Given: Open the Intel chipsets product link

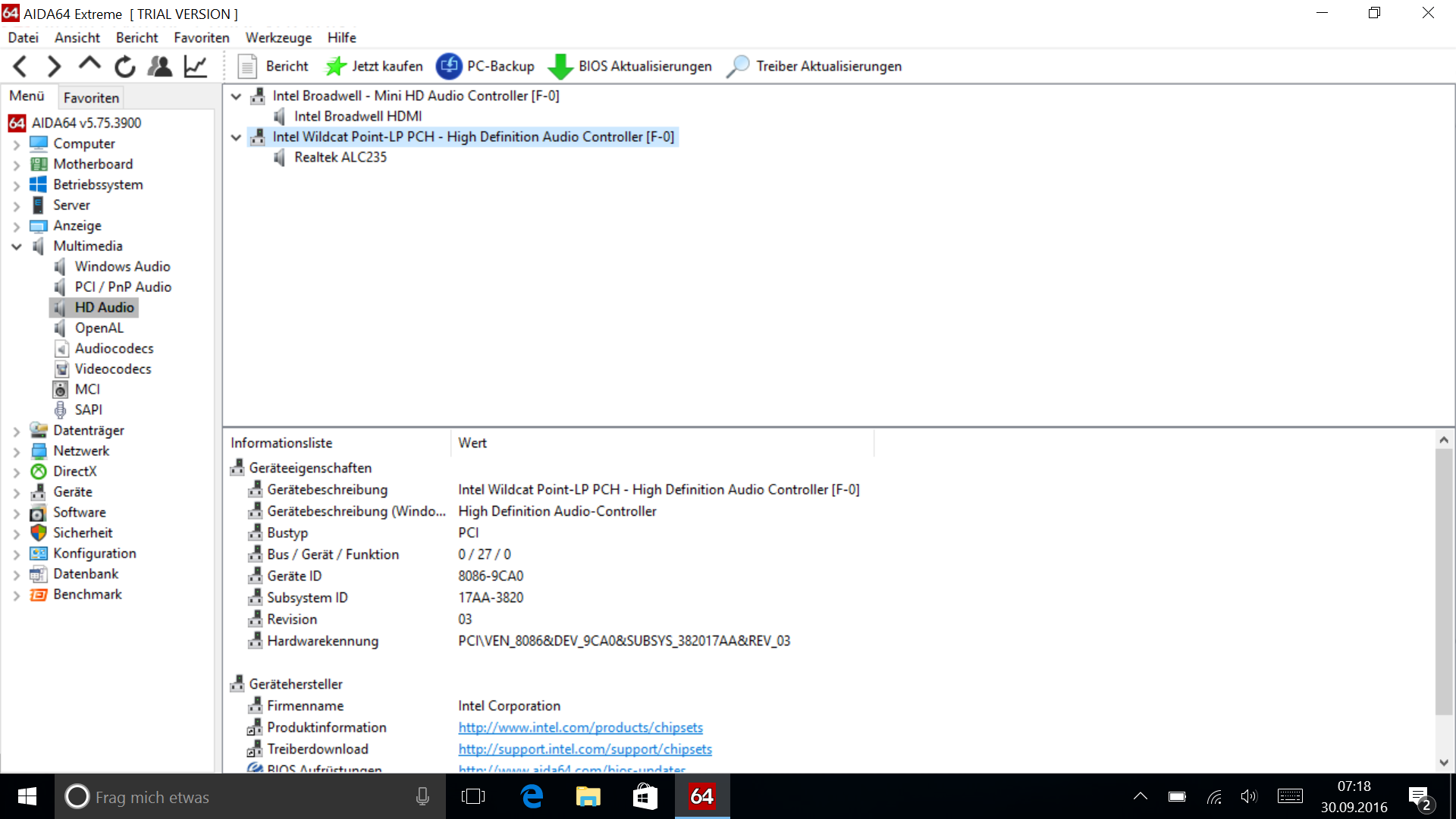Looking at the screenshot, I should pos(580,727).
